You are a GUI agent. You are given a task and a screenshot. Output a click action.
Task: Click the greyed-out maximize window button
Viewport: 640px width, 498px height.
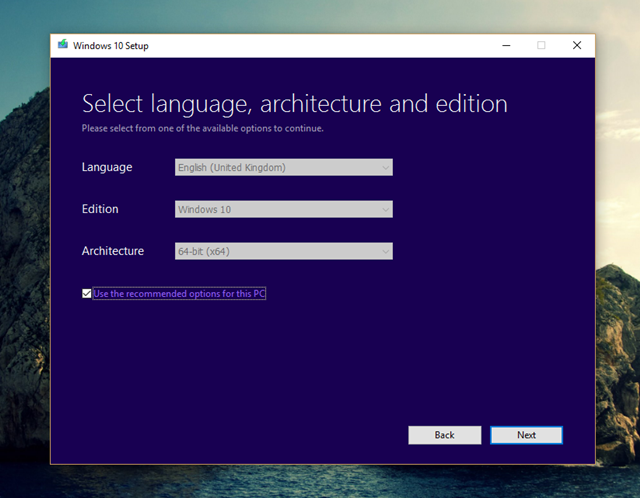click(x=541, y=45)
